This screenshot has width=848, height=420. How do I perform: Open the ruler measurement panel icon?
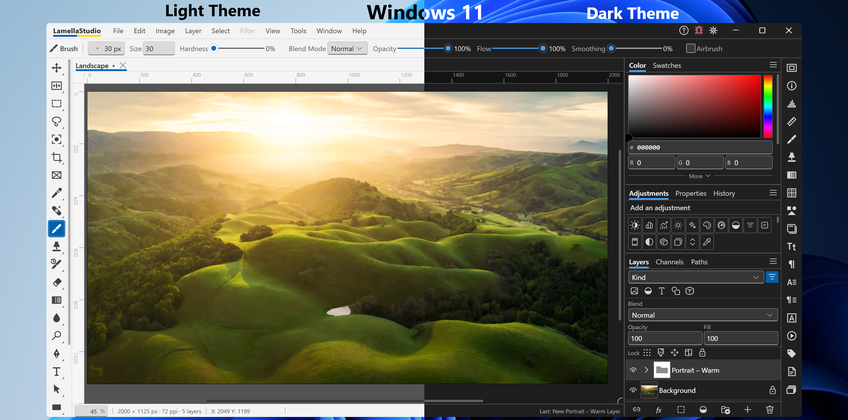click(x=792, y=122)
